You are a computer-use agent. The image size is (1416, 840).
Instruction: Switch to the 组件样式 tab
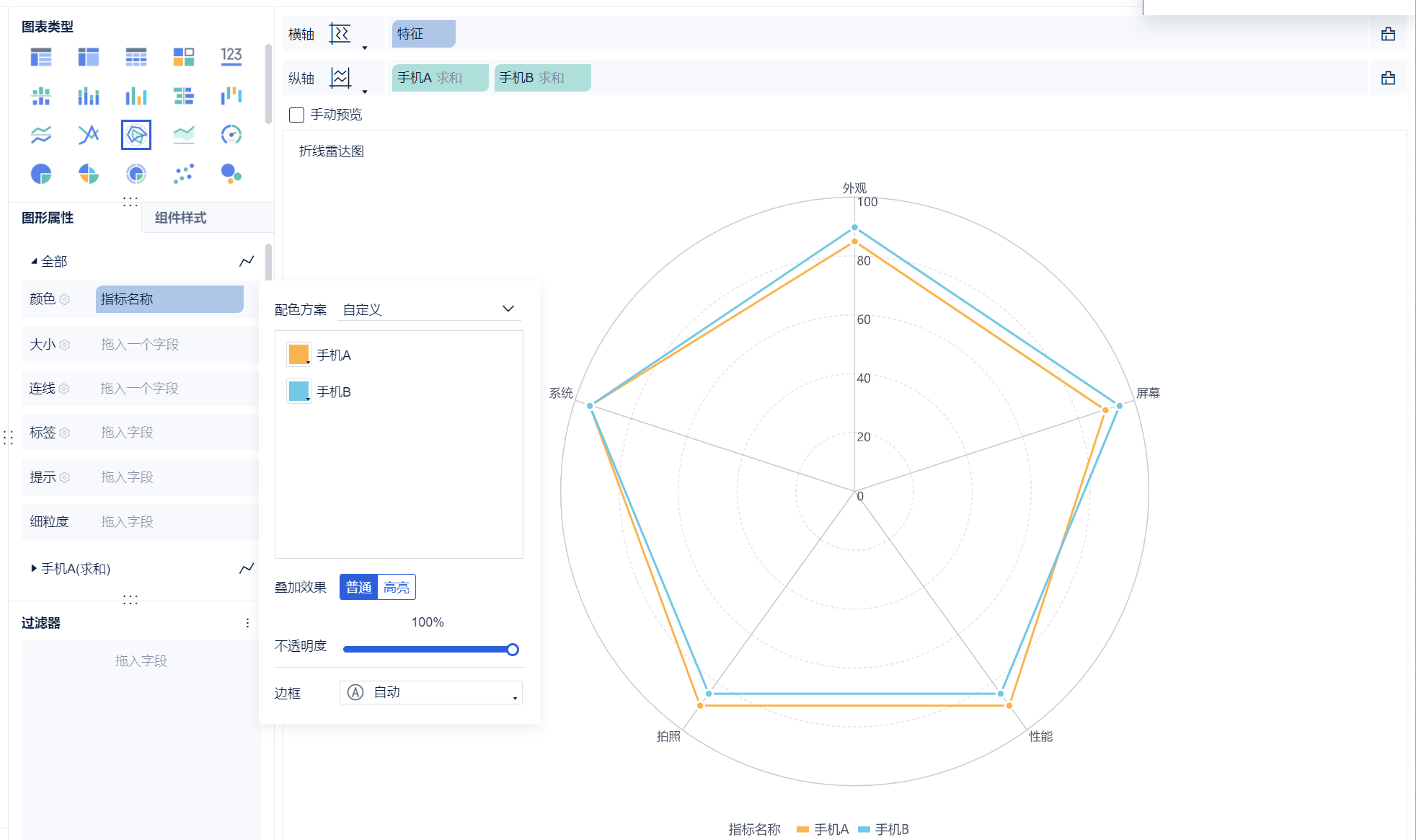point(180,218)
